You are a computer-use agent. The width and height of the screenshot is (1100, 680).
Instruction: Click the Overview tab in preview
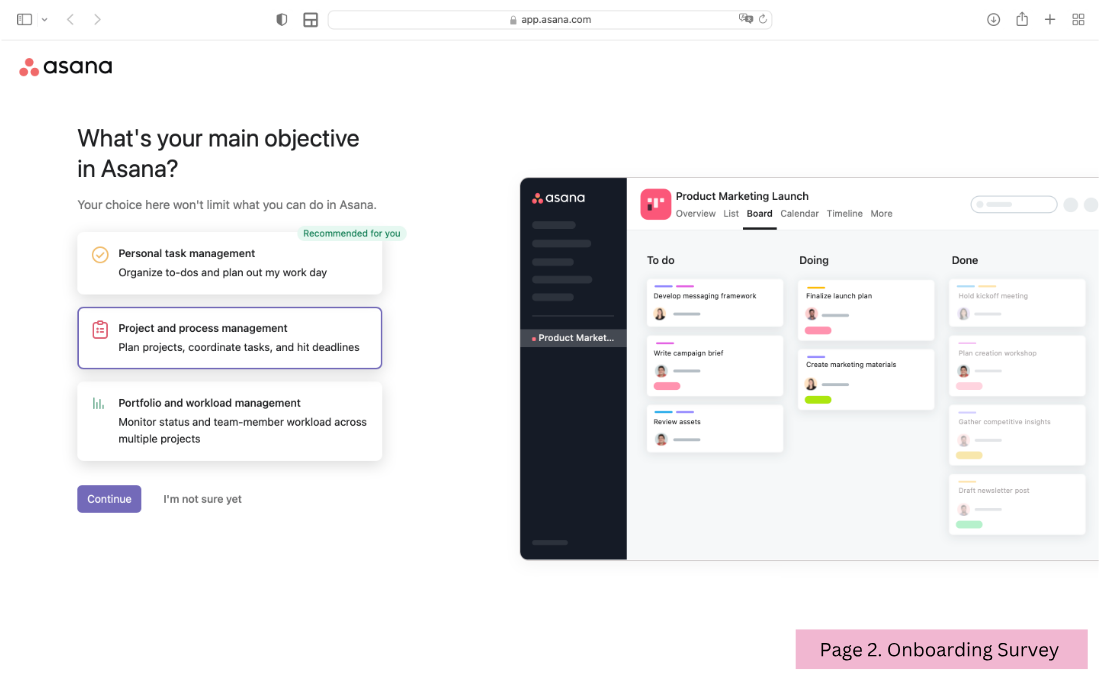[695, 213]
